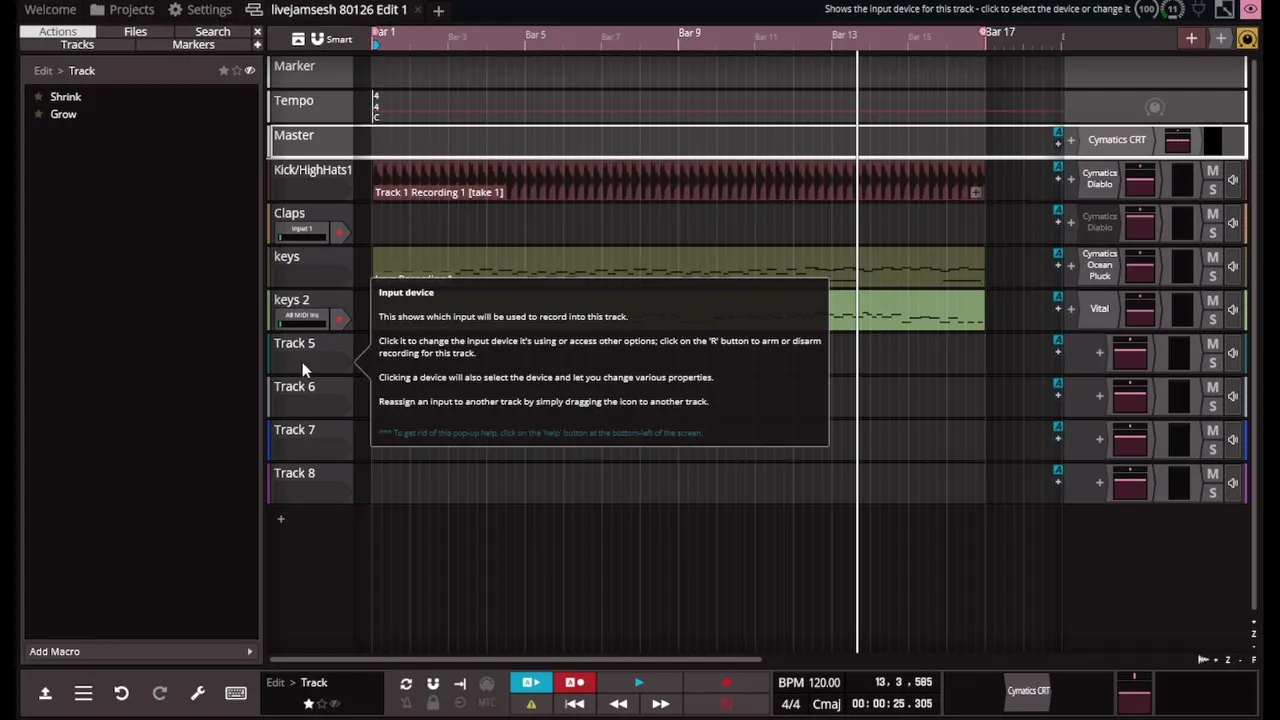Click the yellow warning triangle icon
The width and height of the screenshot is (1280, 720).
coord(531,704)
